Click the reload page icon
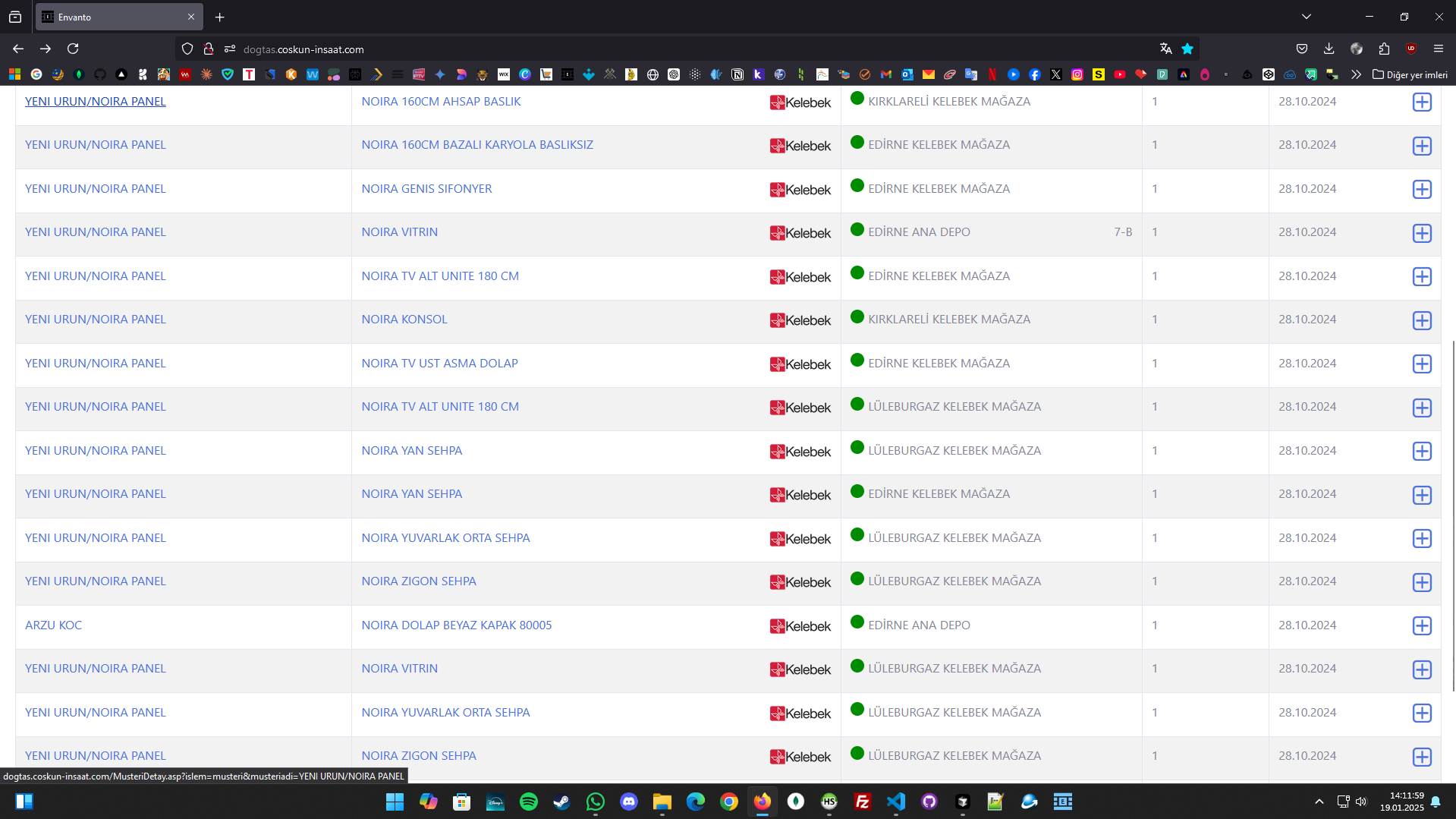 (73, 49)
